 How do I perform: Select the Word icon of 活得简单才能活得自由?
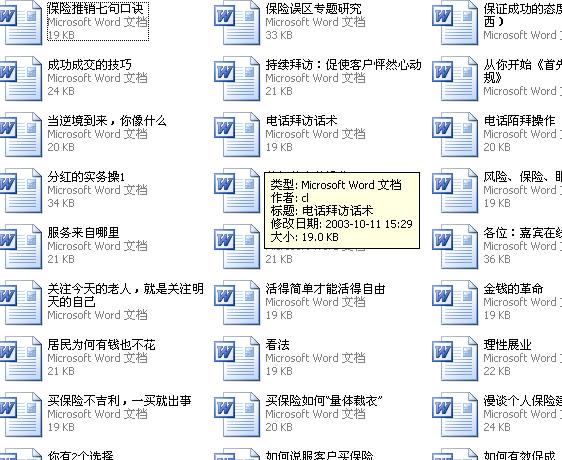pyautogui.click(x=237, y=303)
